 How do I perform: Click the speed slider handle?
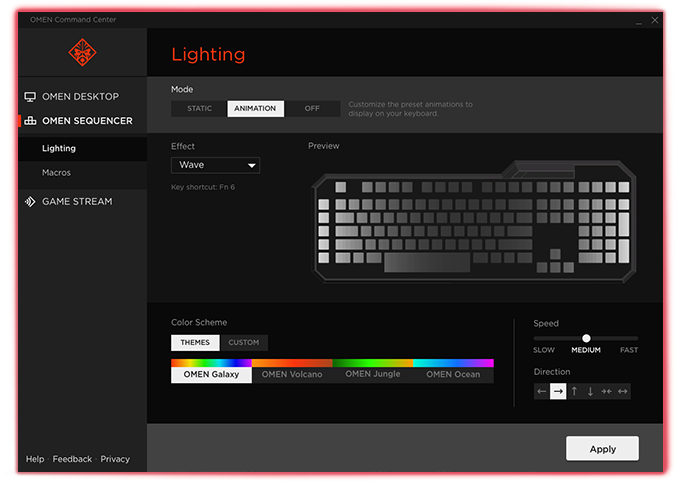(x=586, y=338)
